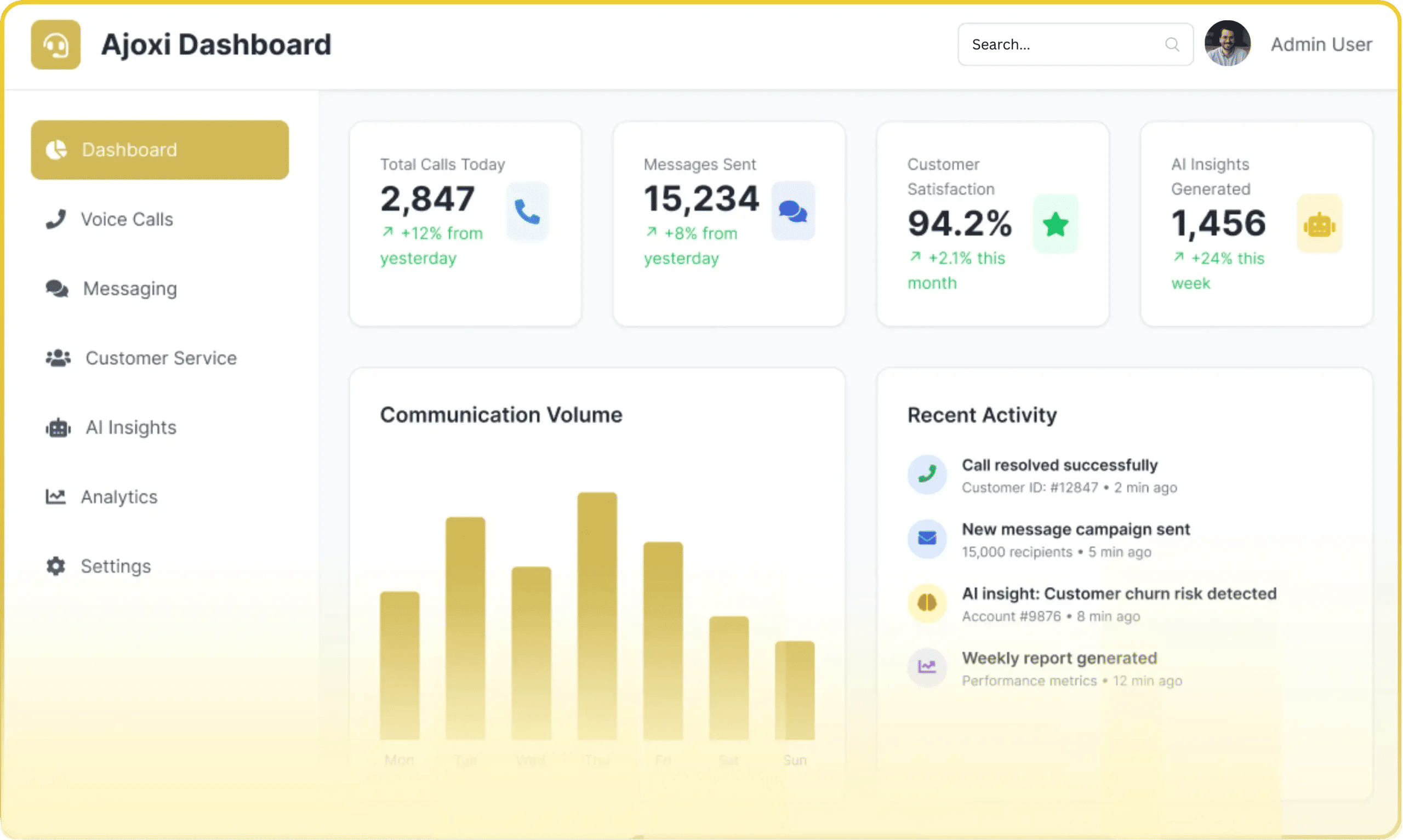Click the green star satisfaction icon
Screen dimensions: 1403x840
click(1056, 224)
